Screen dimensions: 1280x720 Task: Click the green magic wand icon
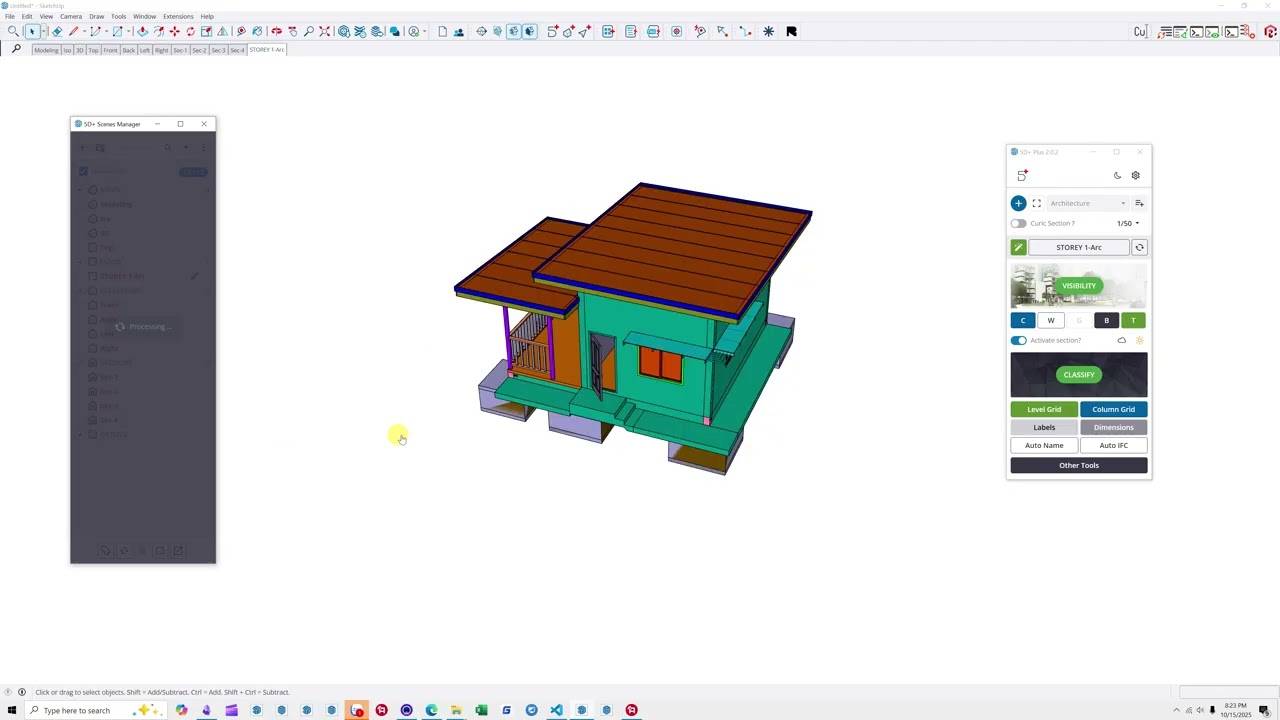pyautogui.click(x=1018, y=247)
